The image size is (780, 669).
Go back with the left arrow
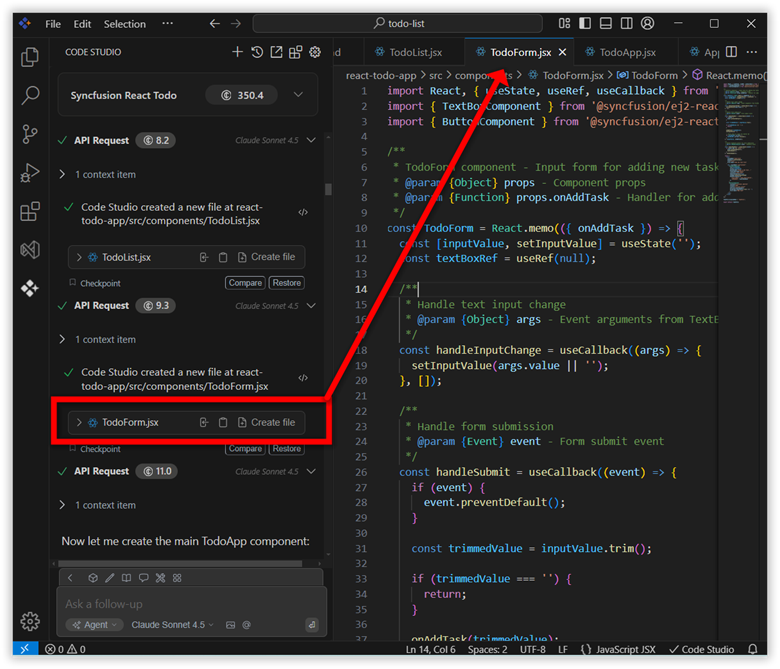point(214,23)
